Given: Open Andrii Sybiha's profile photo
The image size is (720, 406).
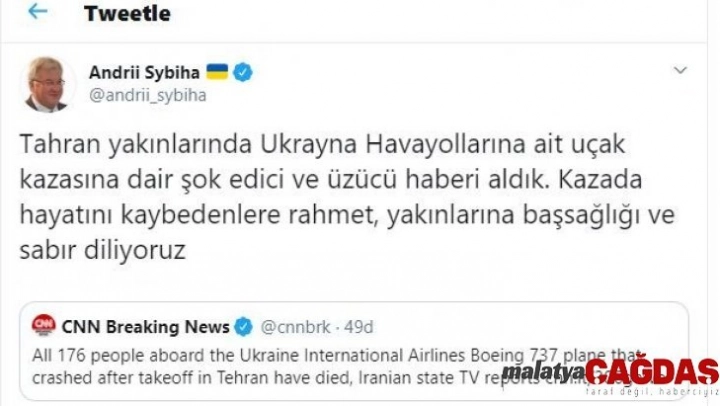Looking at the screenshot, I should 47,85.
